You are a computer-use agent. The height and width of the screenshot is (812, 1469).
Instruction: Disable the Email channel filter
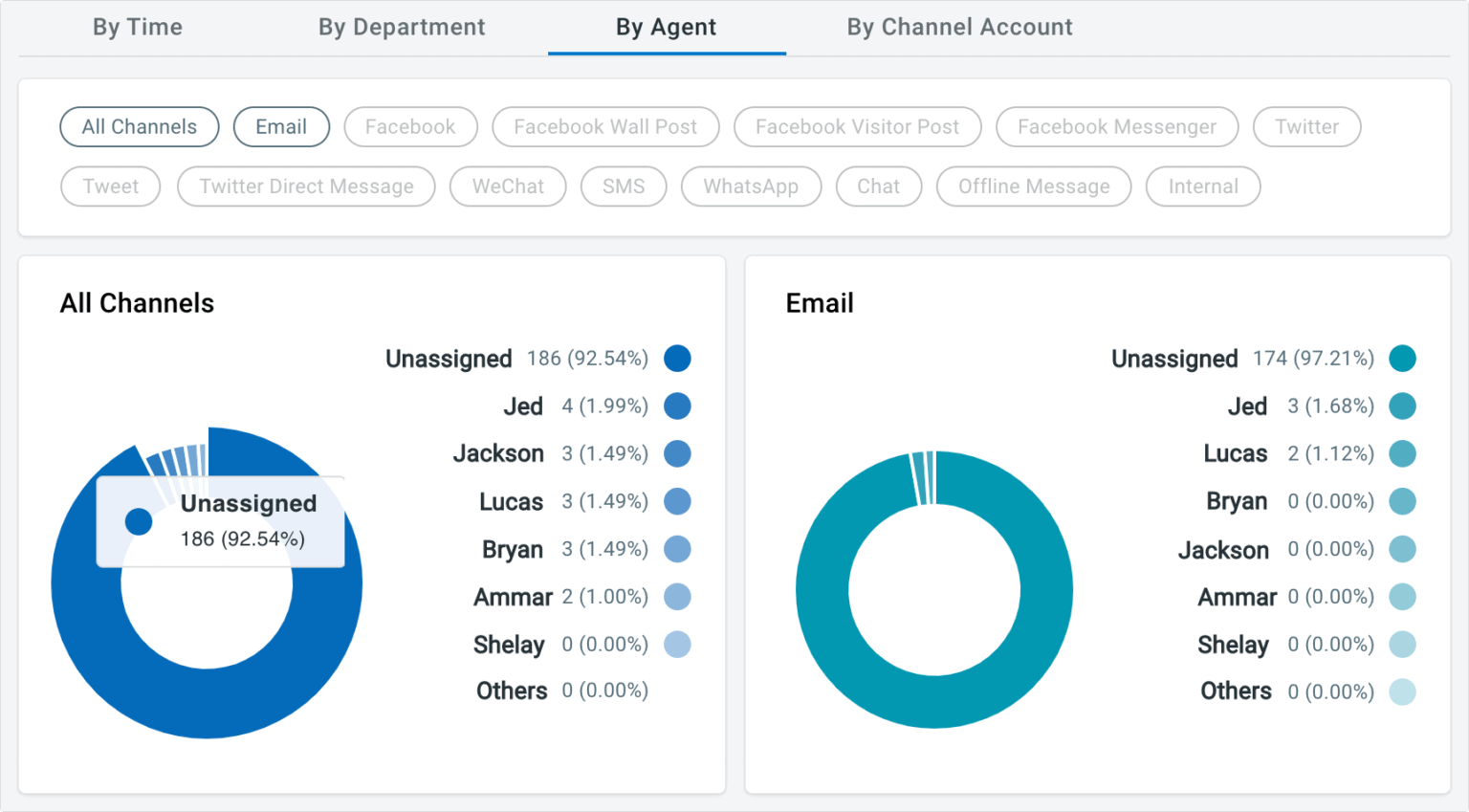281,126
